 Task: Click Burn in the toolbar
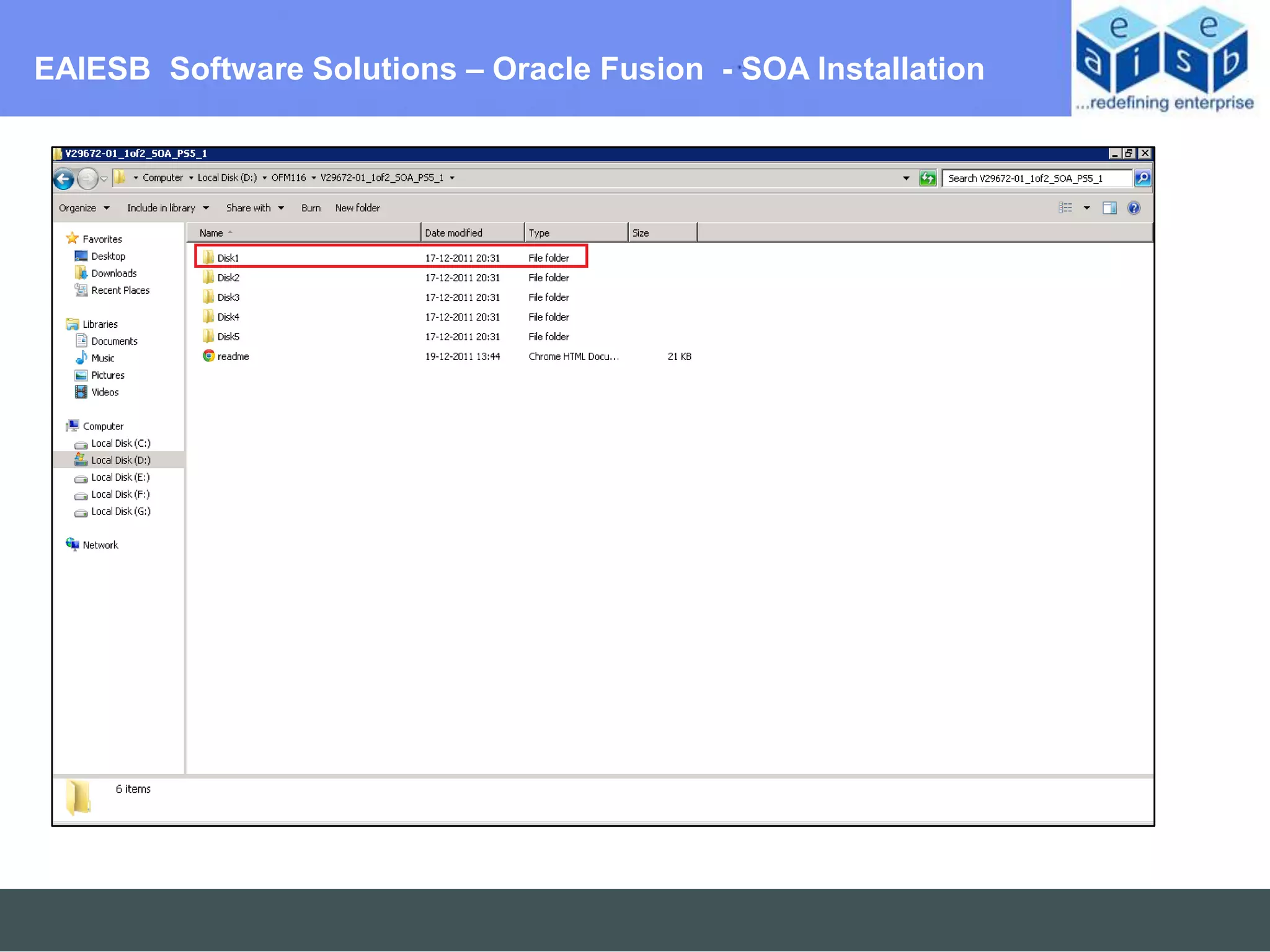coord(311,208)
